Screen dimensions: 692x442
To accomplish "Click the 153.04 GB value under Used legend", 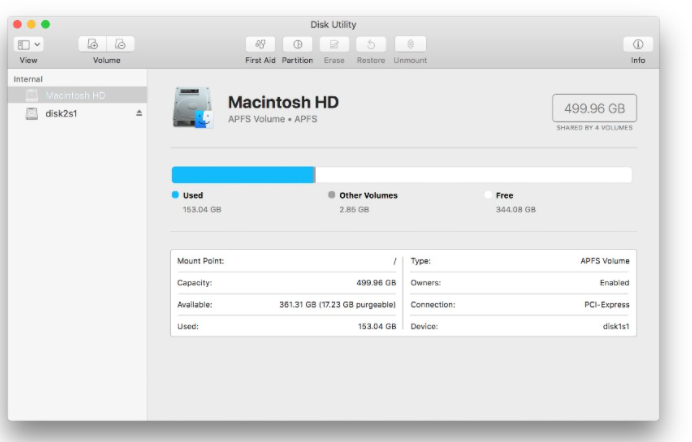I will click(202, 210).
